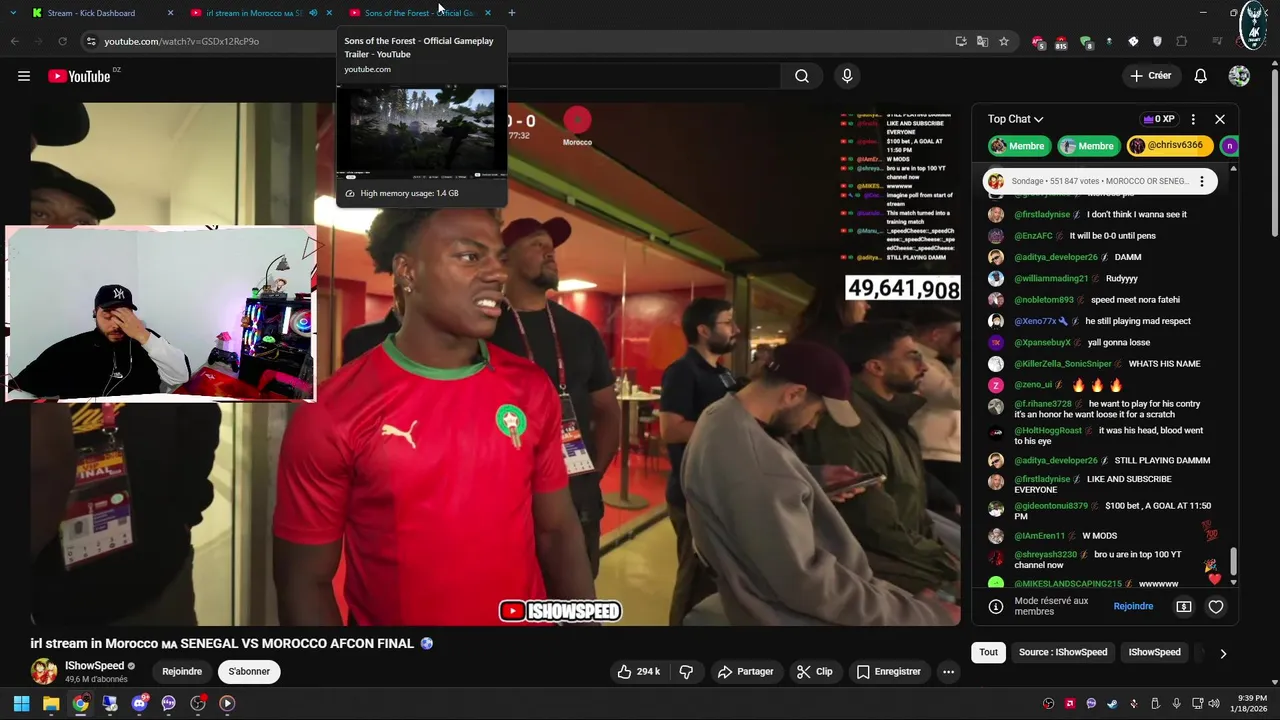1280x720 pixels.
Task: Open the media control playlist icon
Action: coord(1217,41)
